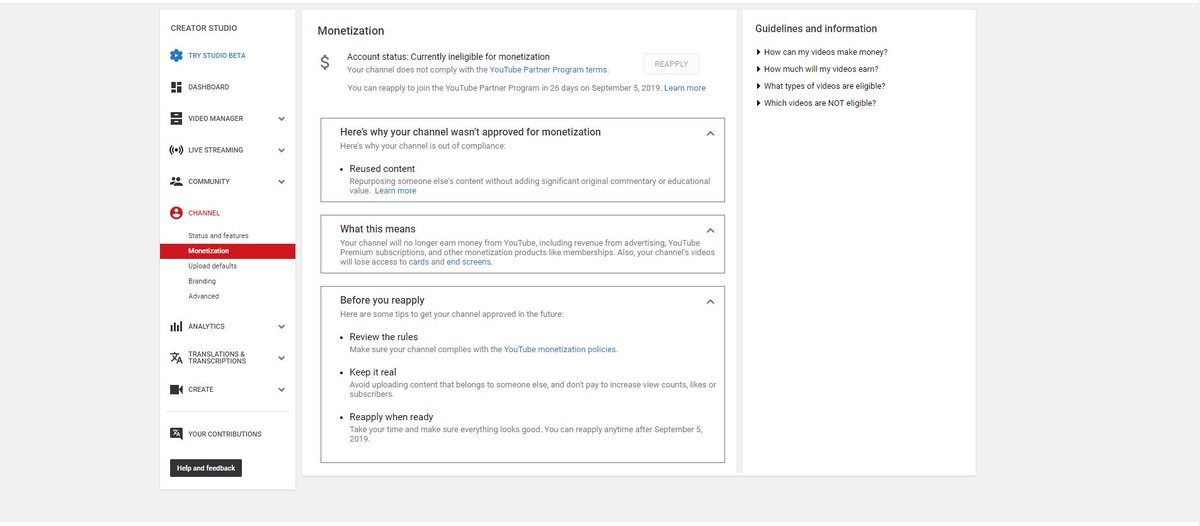Click the Creator Studio heading
The width and height of the screenshot is (1200, 526).
tap(204, 28)
